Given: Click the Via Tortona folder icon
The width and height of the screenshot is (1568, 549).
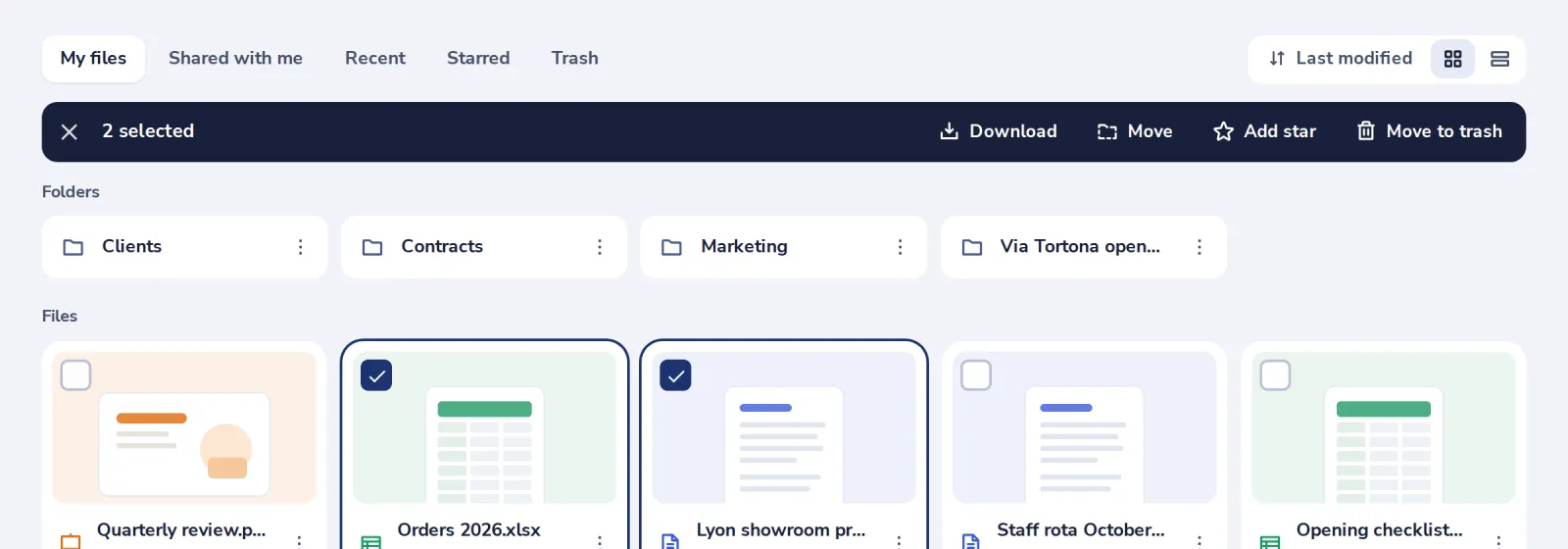Looking at the screenshot, I should (971, 247).
